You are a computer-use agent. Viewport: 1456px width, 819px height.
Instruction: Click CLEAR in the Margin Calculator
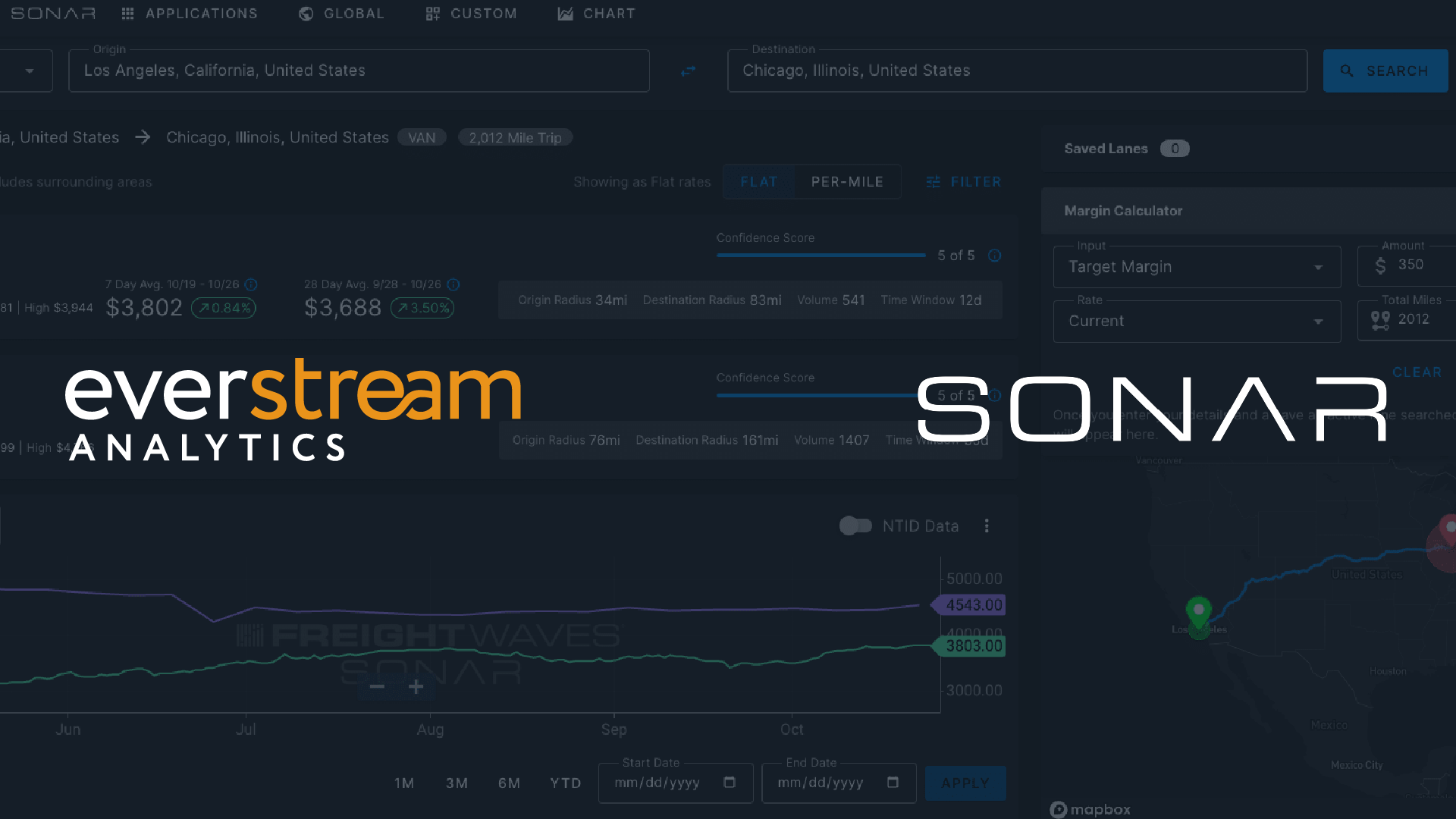pos(1417,372)
